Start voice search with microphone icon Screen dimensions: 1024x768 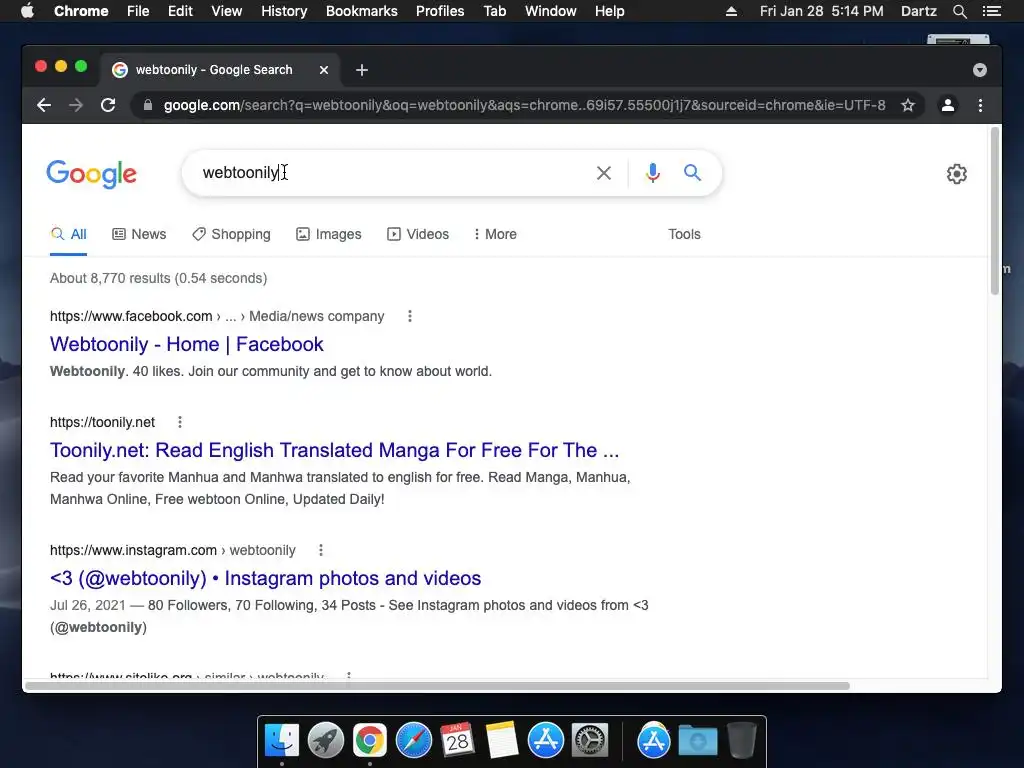pyautogui.click(x=652, y=173)
